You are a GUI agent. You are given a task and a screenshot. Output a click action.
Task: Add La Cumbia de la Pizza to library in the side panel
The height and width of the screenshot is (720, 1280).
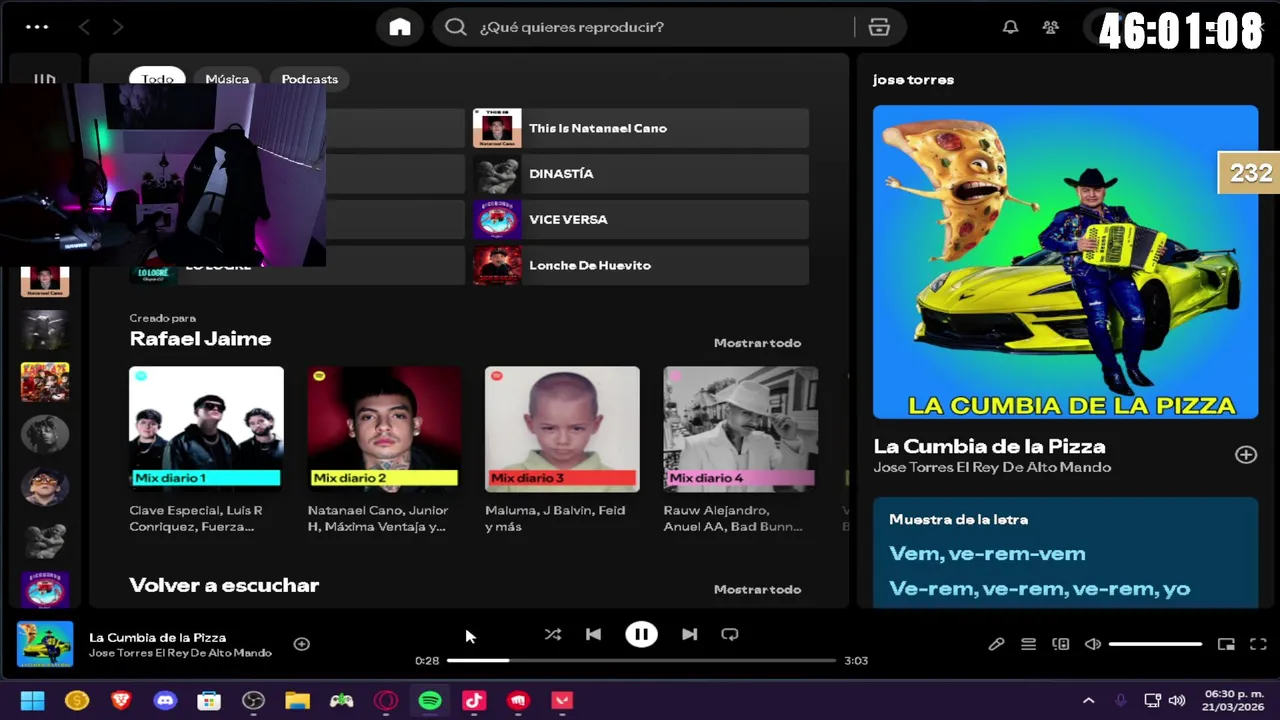click(x=1245, y=455)
